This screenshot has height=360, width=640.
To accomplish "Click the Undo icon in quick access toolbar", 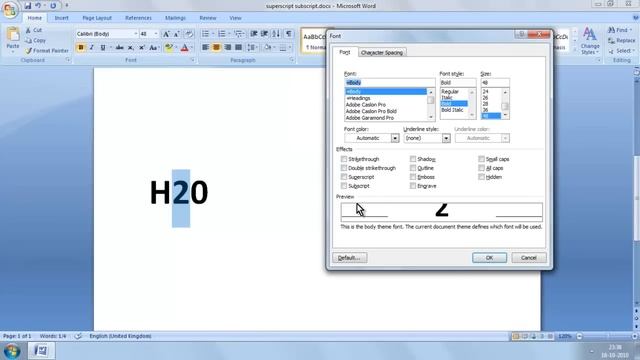I will point(38,6).
